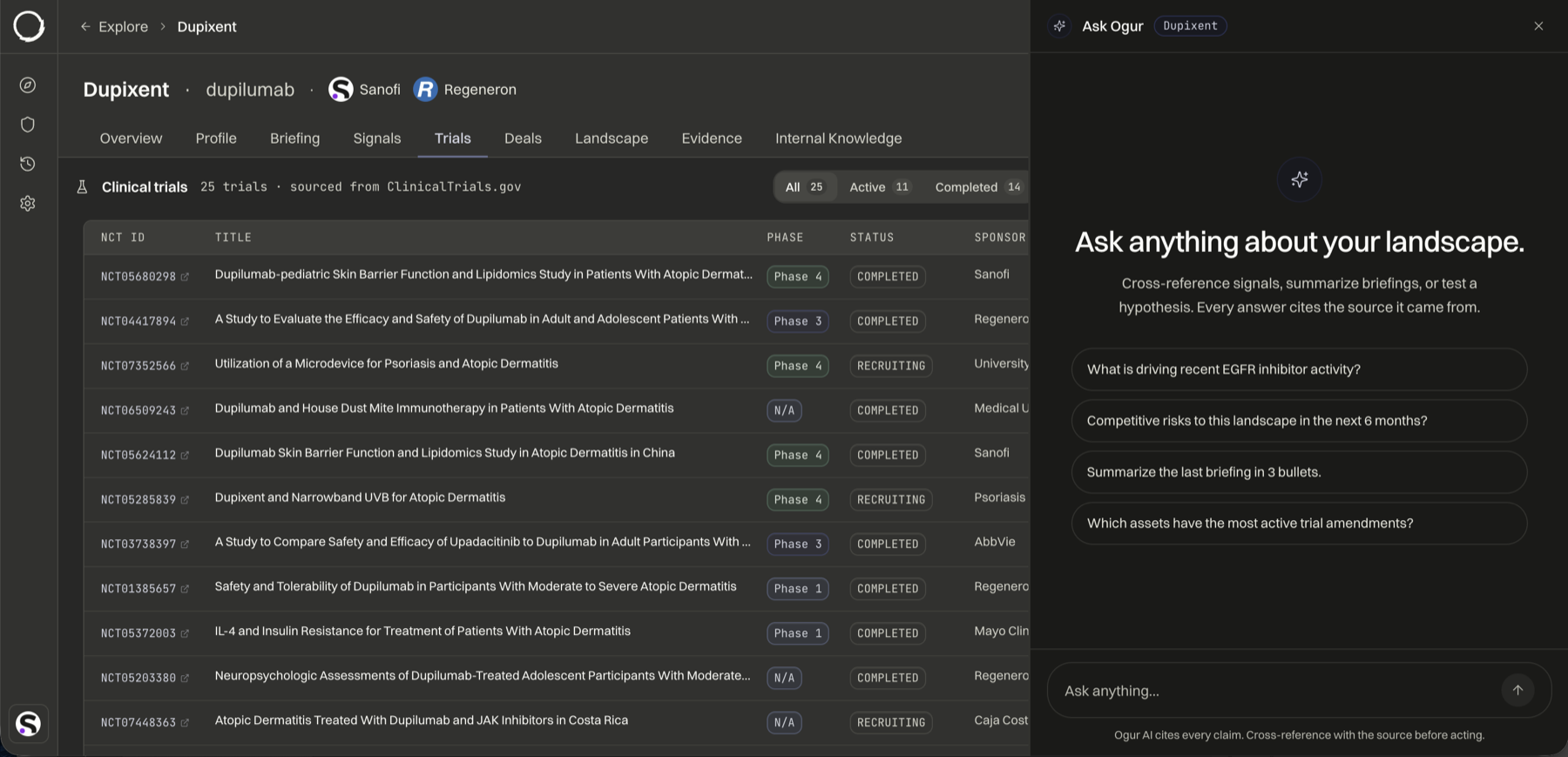This screenshot has height=757, width=1568.
Task: Click the Sanofi logo in header
Action: (x=341, y=90)
